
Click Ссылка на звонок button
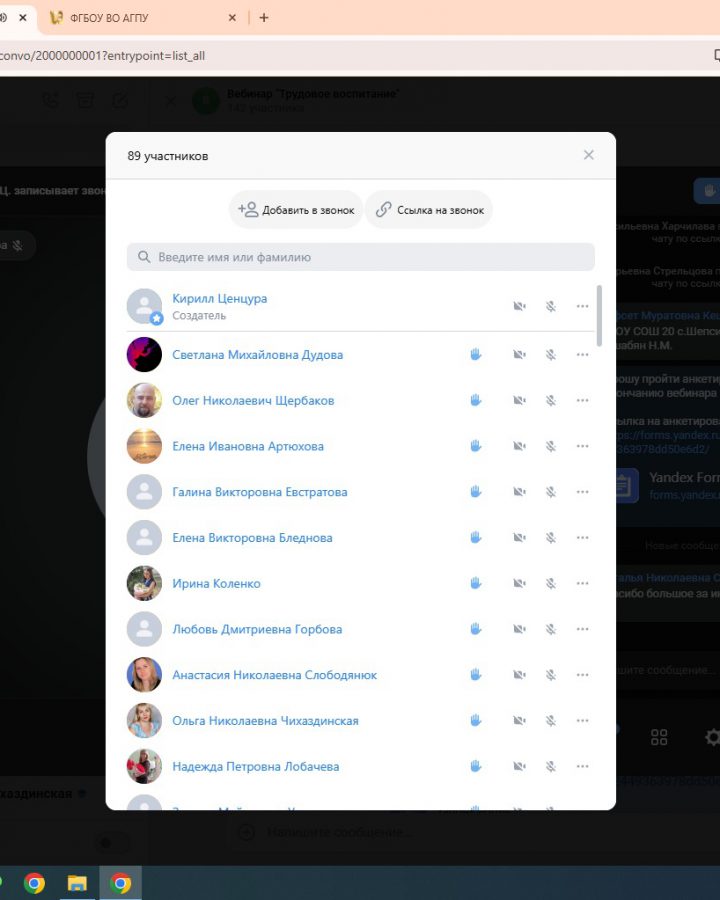429,210
